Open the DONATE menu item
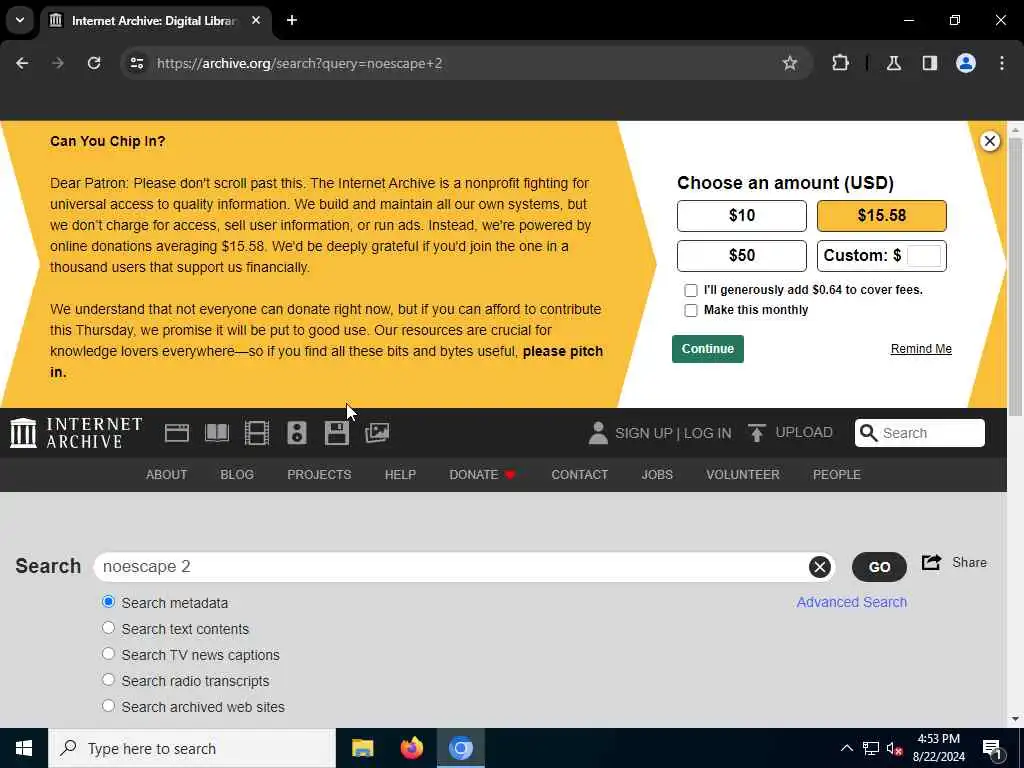This screenshot has height=768, width=1024. 482,475
